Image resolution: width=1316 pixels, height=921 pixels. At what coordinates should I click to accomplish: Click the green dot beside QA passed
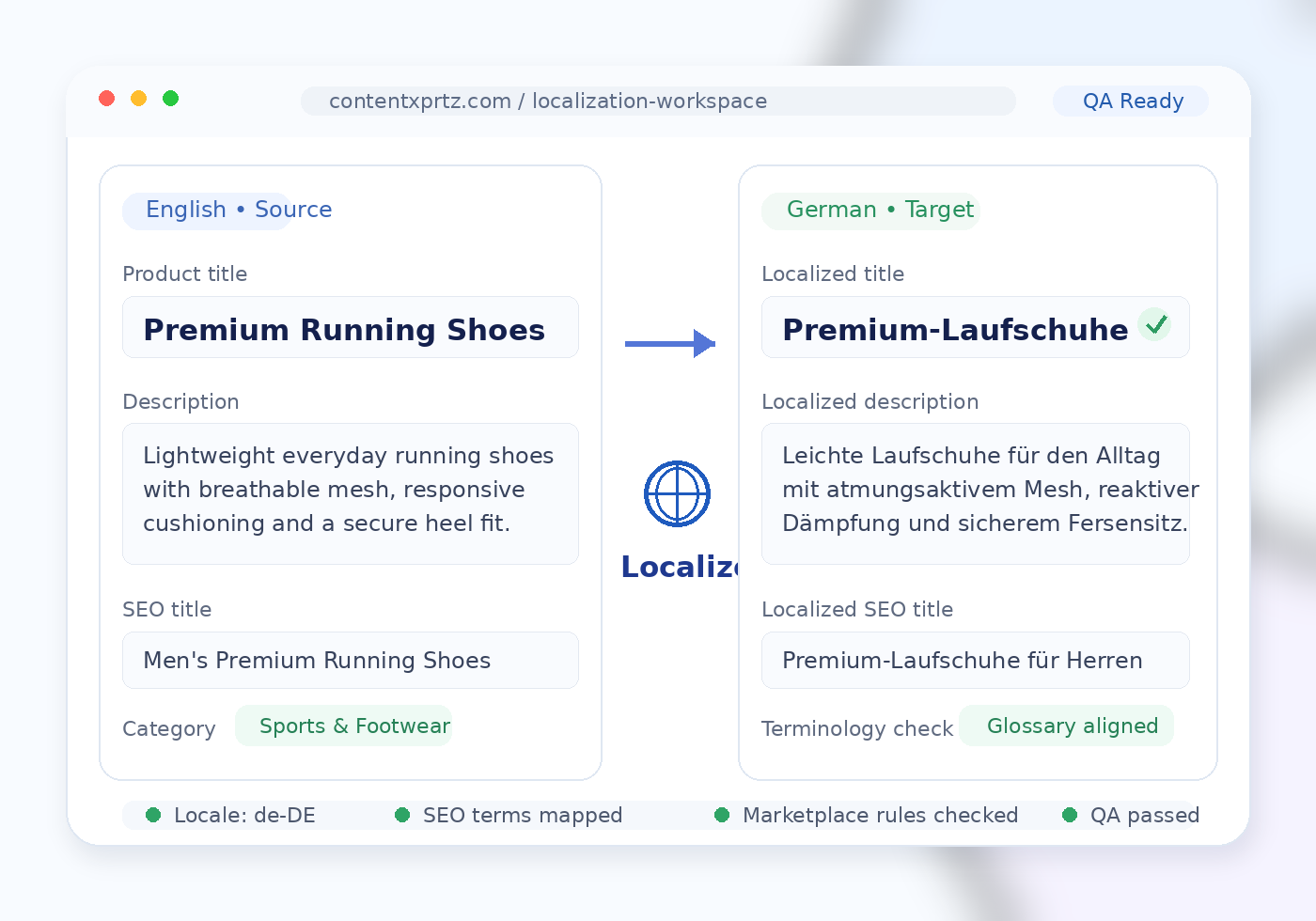click(x=1070, y=815)
